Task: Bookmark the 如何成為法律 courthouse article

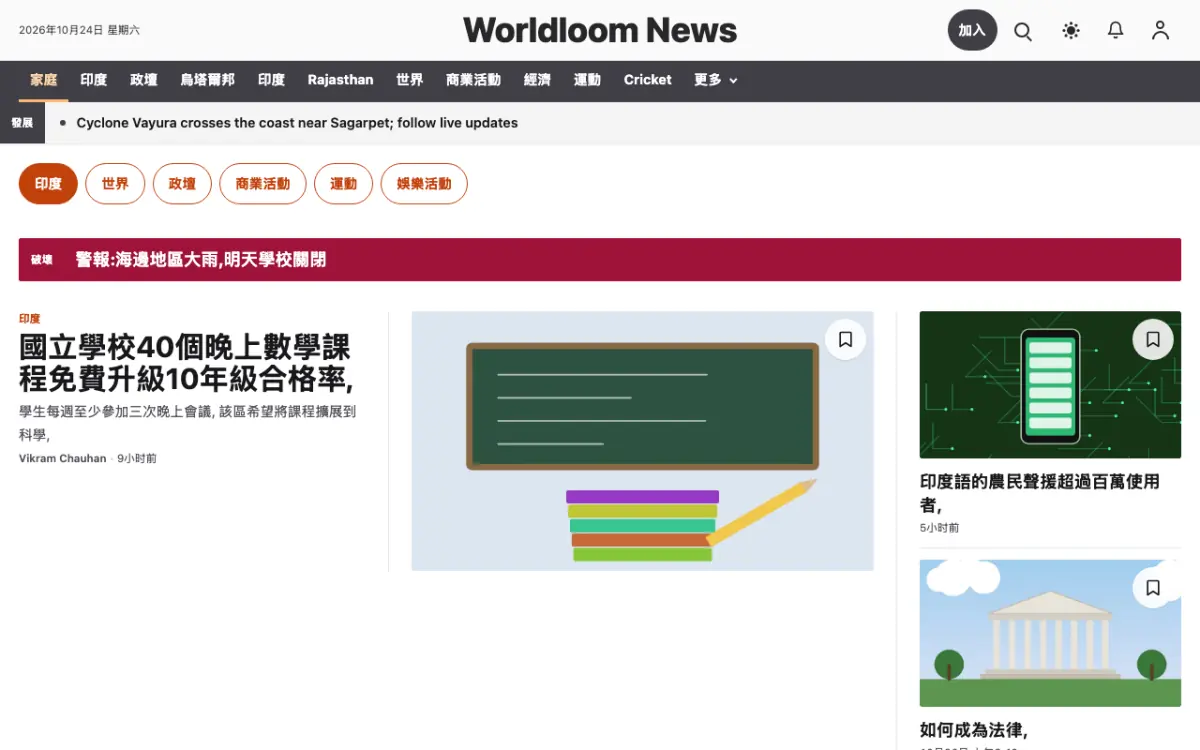Action: 1152,588
